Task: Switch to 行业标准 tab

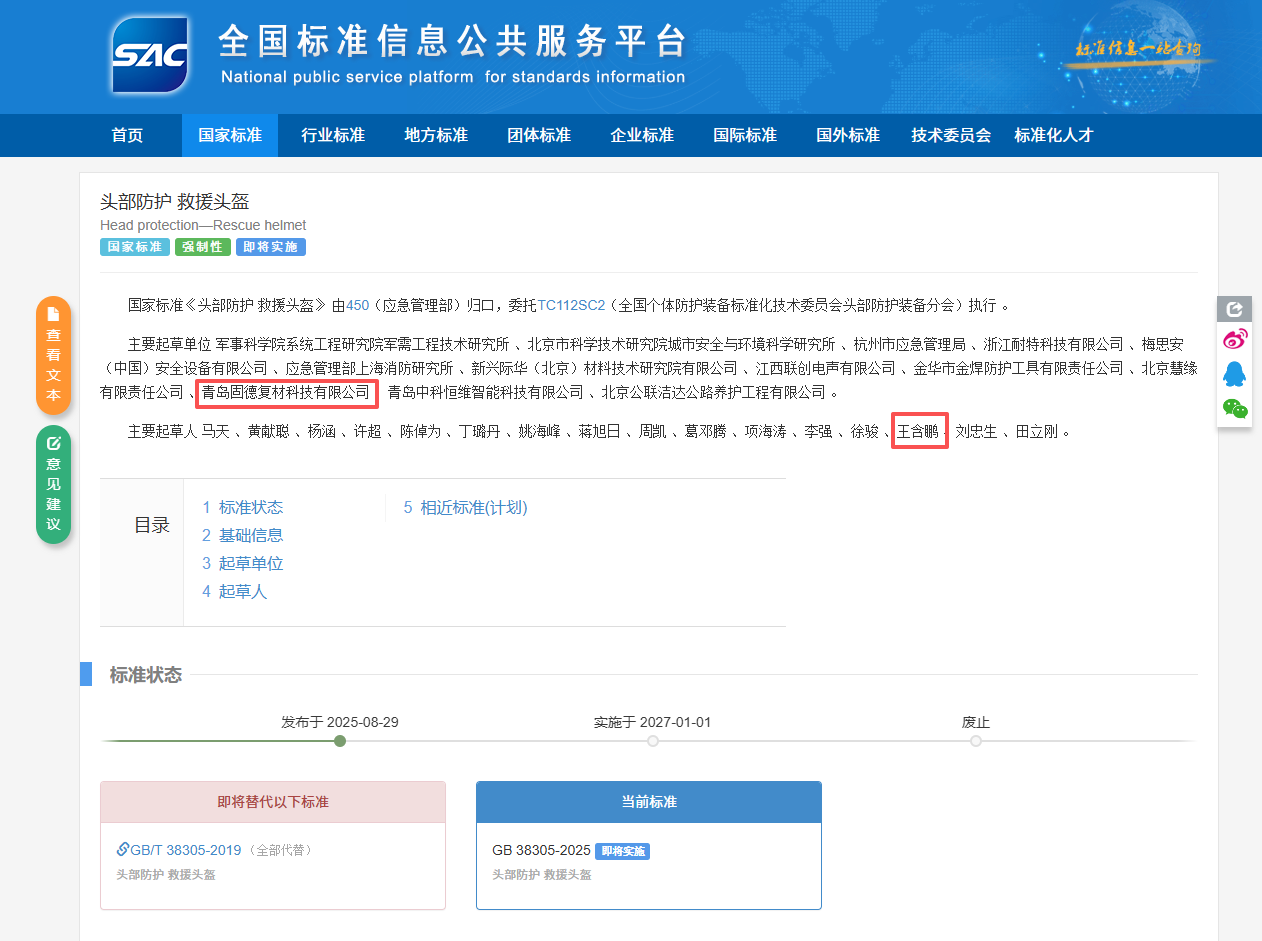Action: click(x=333, y=135)
